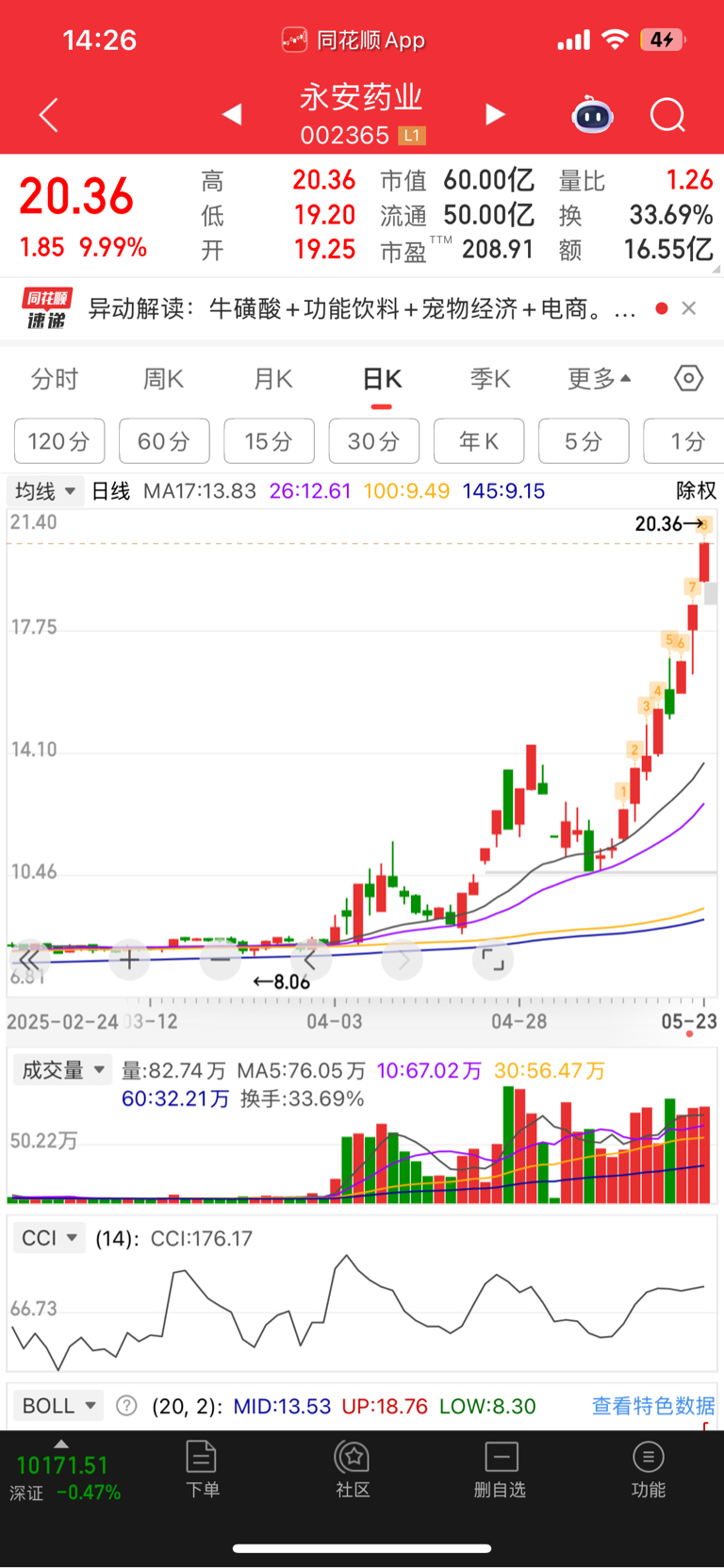Open the 均线 indicator dropdown
This screenshot has height=1568, width=724.
click(x=45, y=491)
